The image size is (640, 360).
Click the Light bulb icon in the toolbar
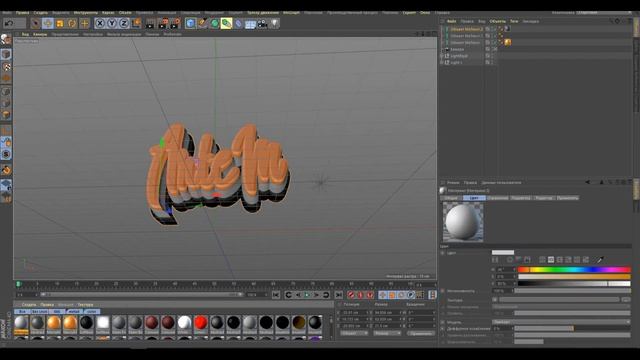click(x=275, y=24)
